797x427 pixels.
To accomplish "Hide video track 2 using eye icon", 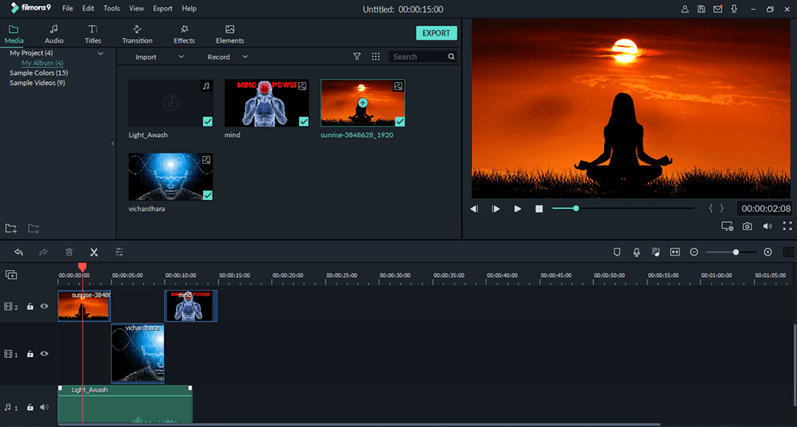I will (x=45, y=307).
